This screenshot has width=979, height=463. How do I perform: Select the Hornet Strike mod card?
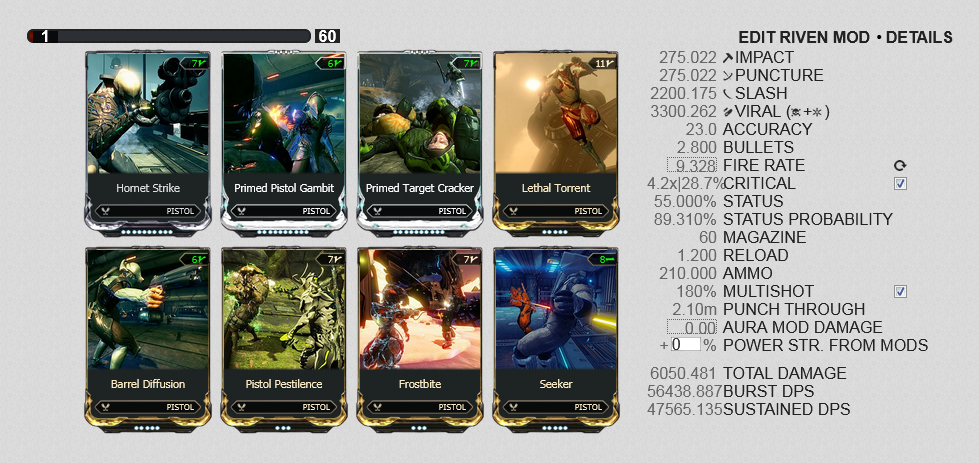click(148, 143)
